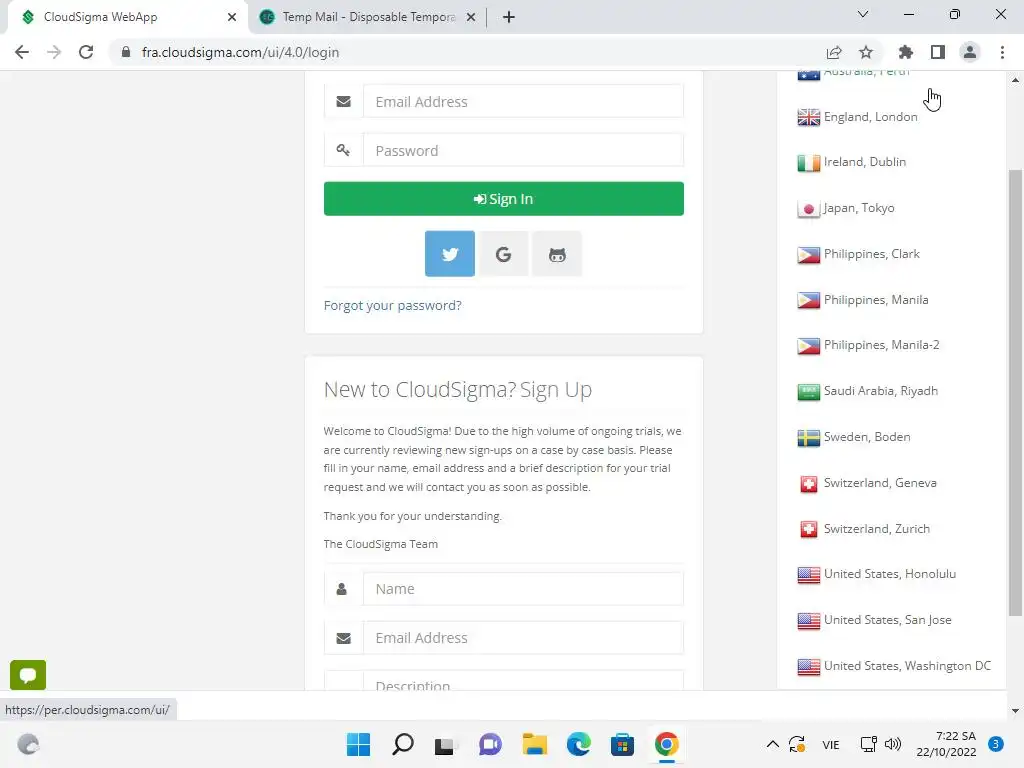1024x768 pixels.
Task: Open Windows taskbar search
Action: 403,744
